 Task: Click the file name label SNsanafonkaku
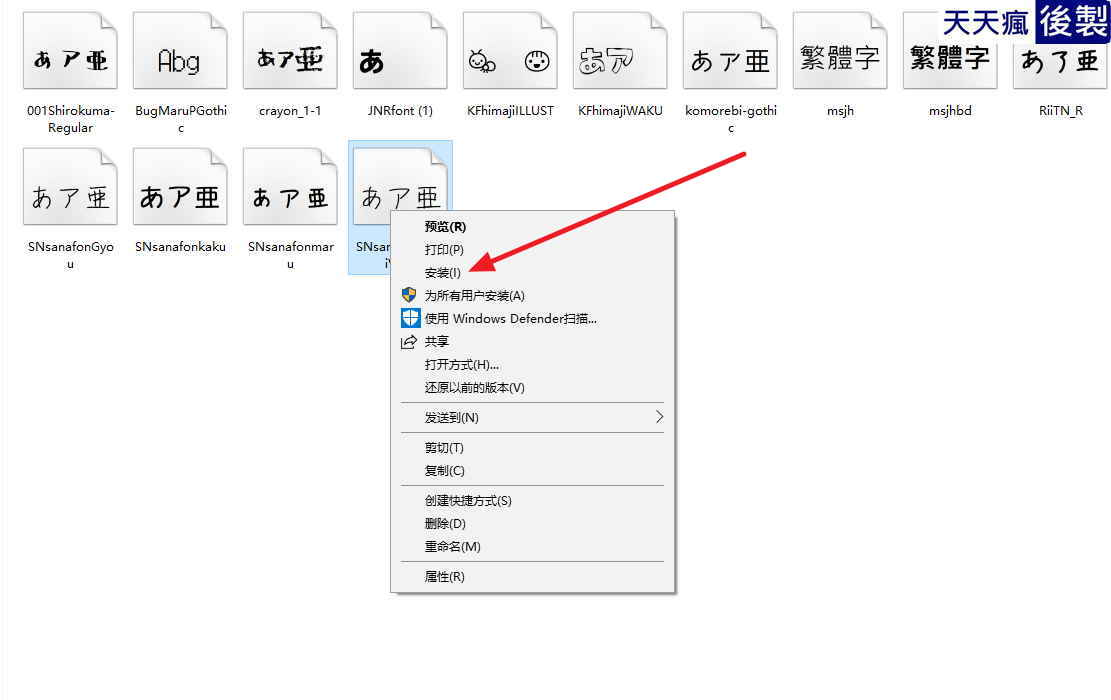[x=180, y=247]
